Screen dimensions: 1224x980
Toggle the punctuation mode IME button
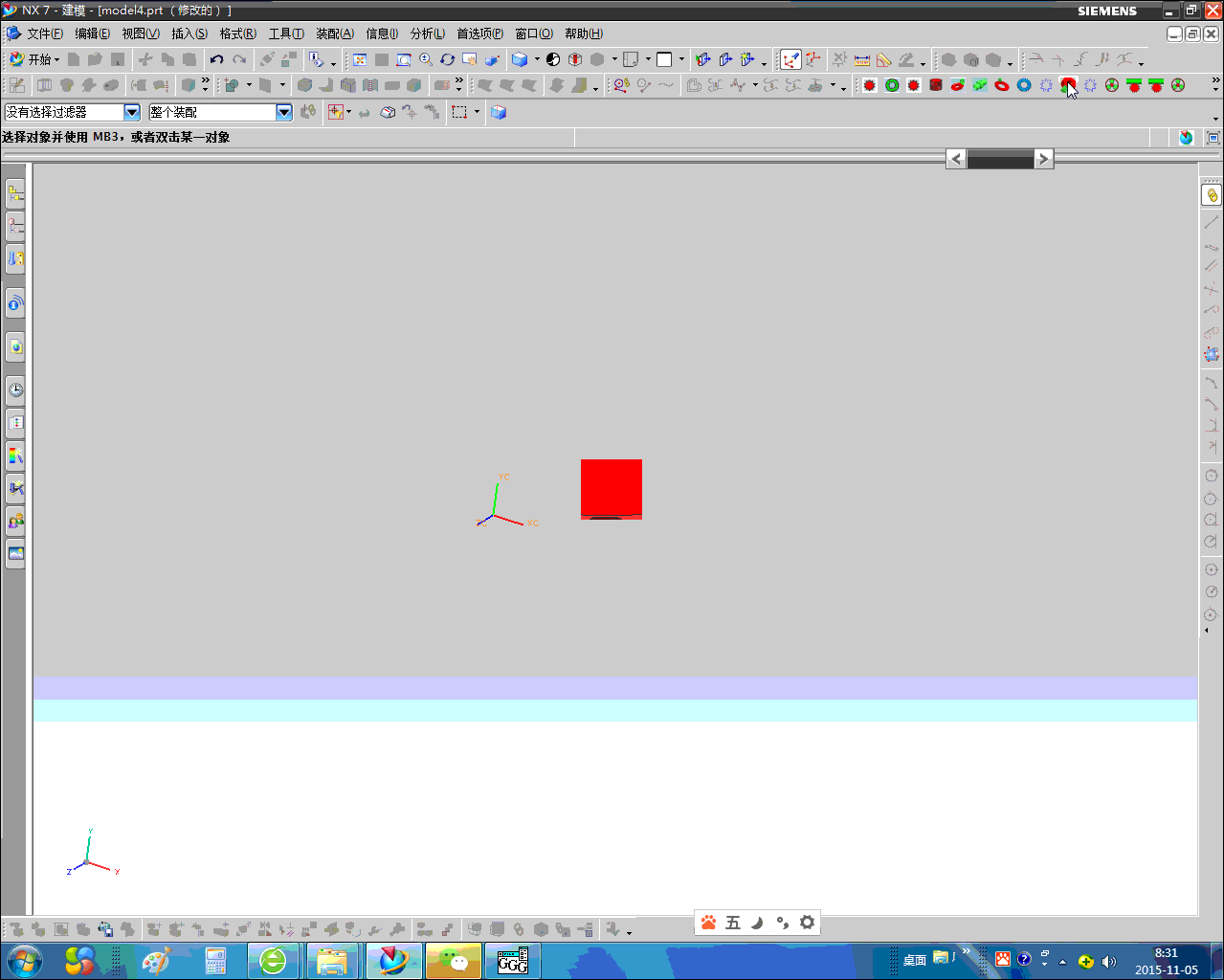782,923
